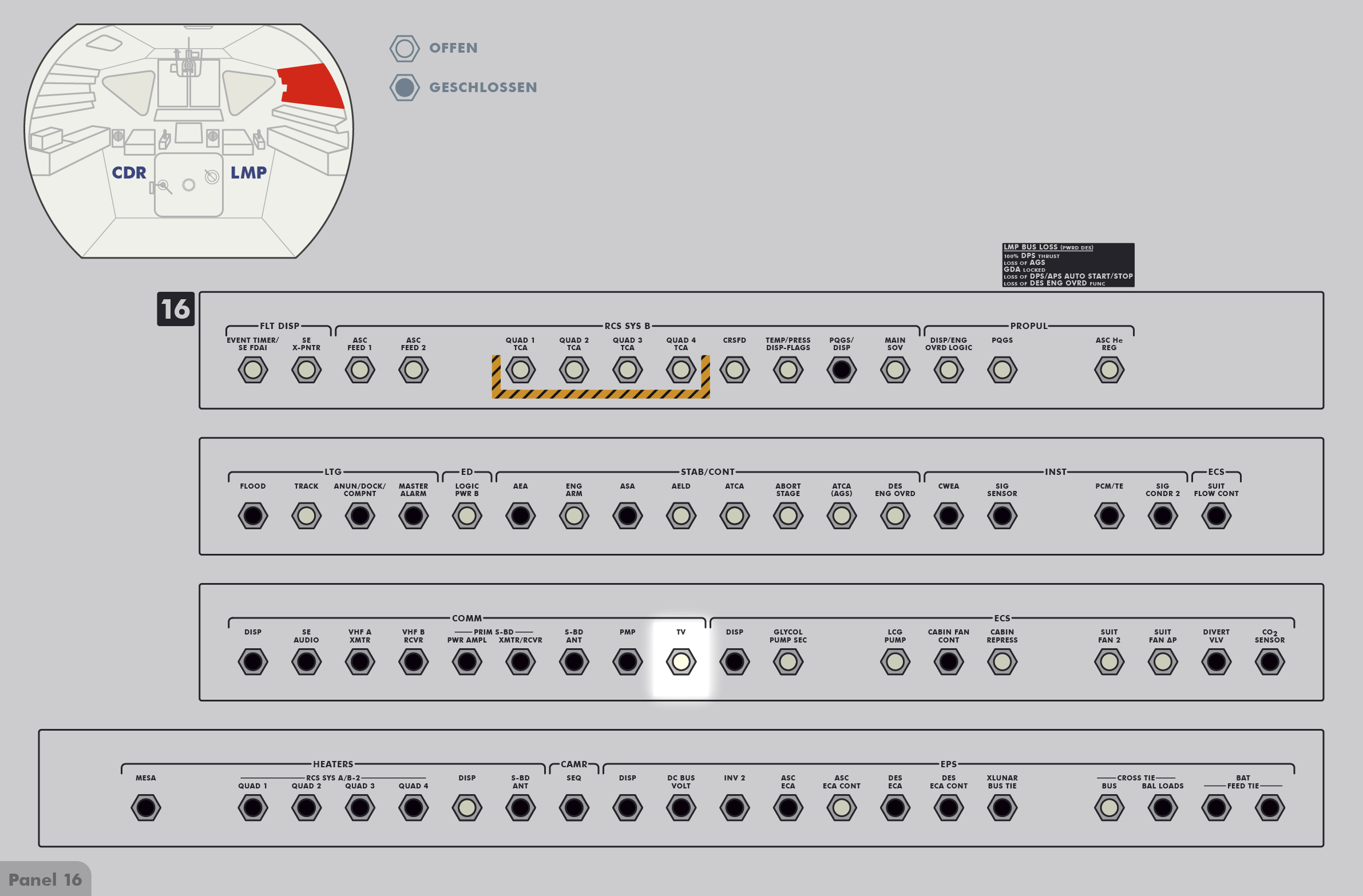
Task: Click the EVENT TIMER/SE FDAI breaker
Action: (x=252, y=370)
